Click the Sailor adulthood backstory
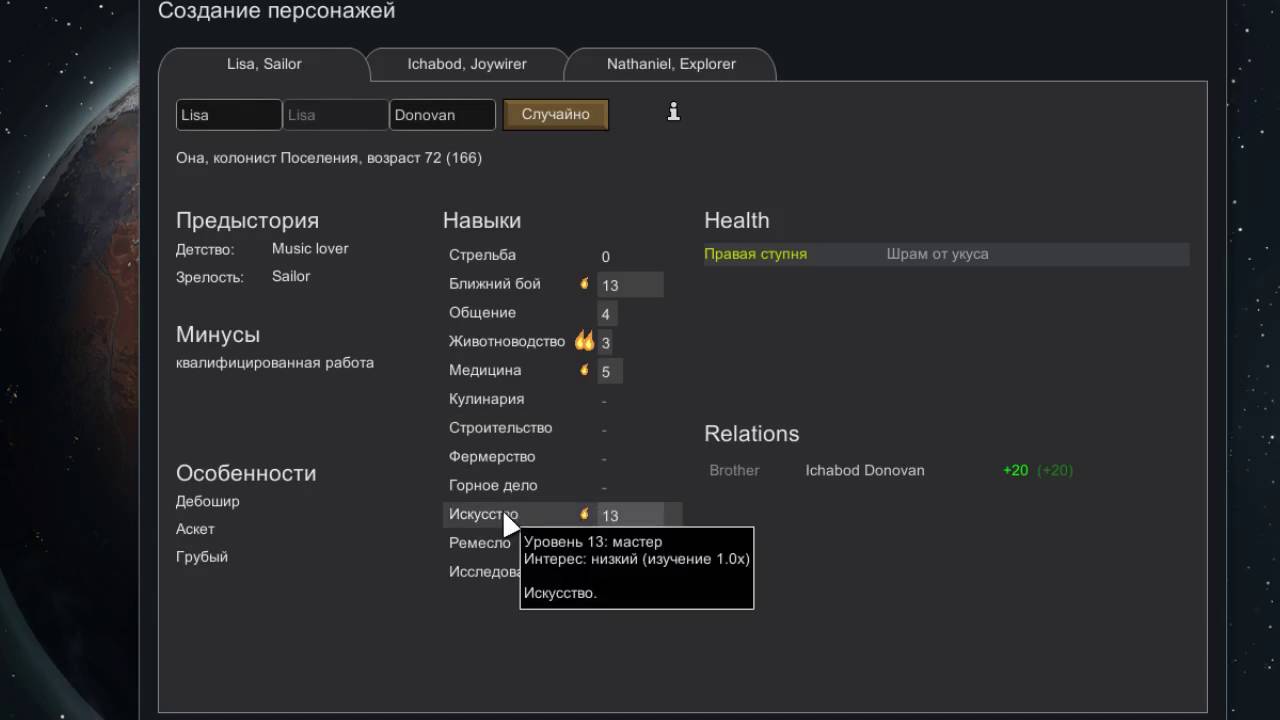 [291, 276]
